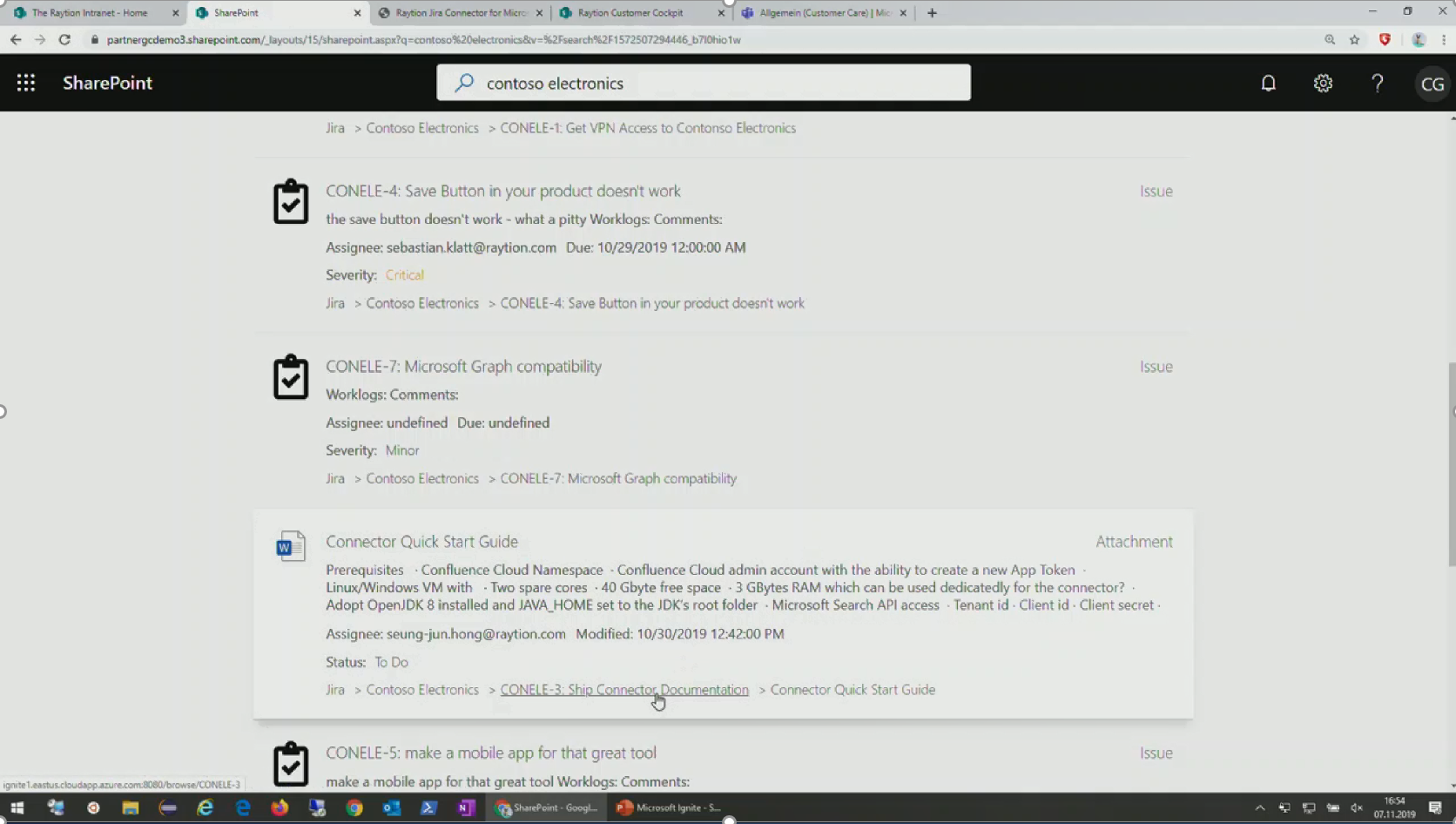Click the SharePoint brand title
This screenshot has height=824, width=1456.
coord(107,83)
